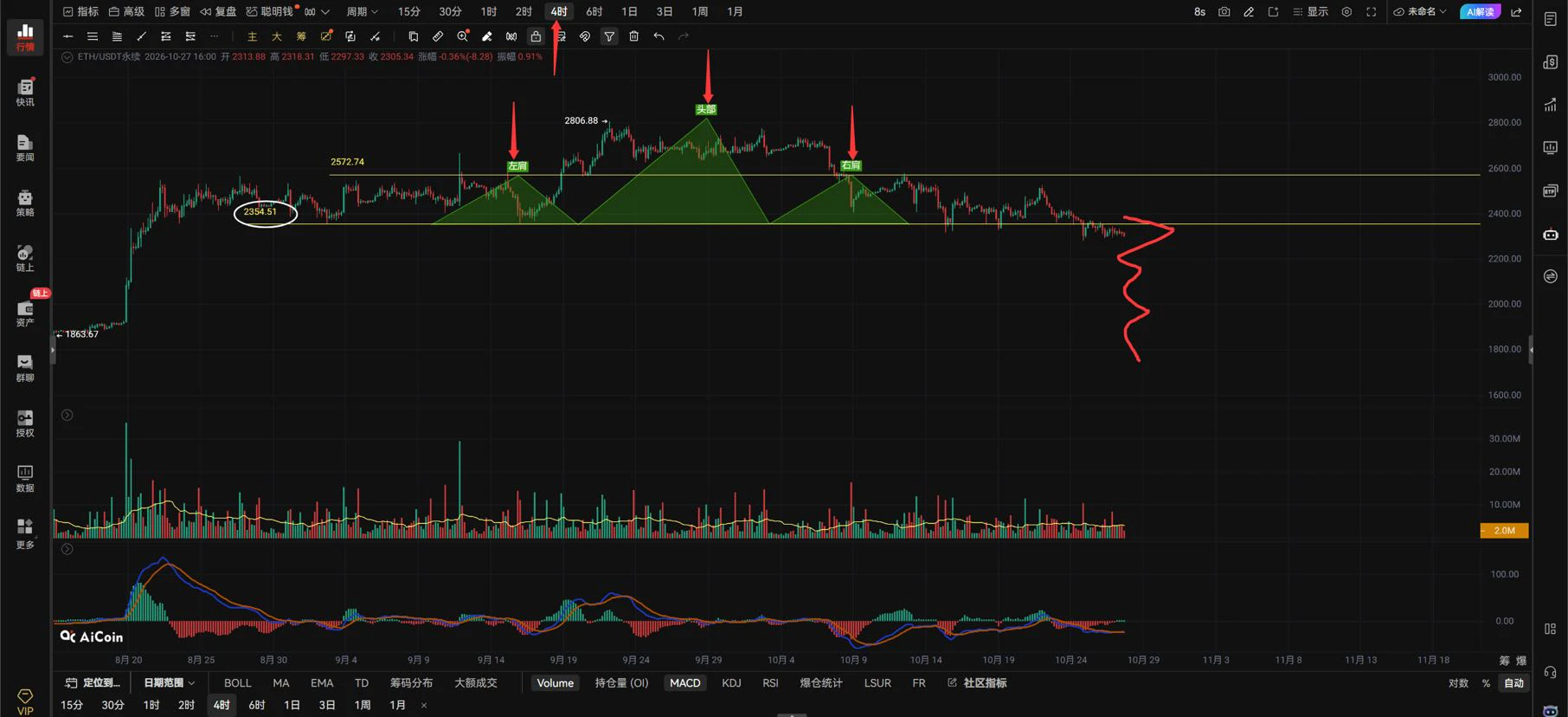Image resolution: width=1568 pixels, height=717 pixels.
Task: Click the orange 2.0M volume label
Action: coord(1504,531)
